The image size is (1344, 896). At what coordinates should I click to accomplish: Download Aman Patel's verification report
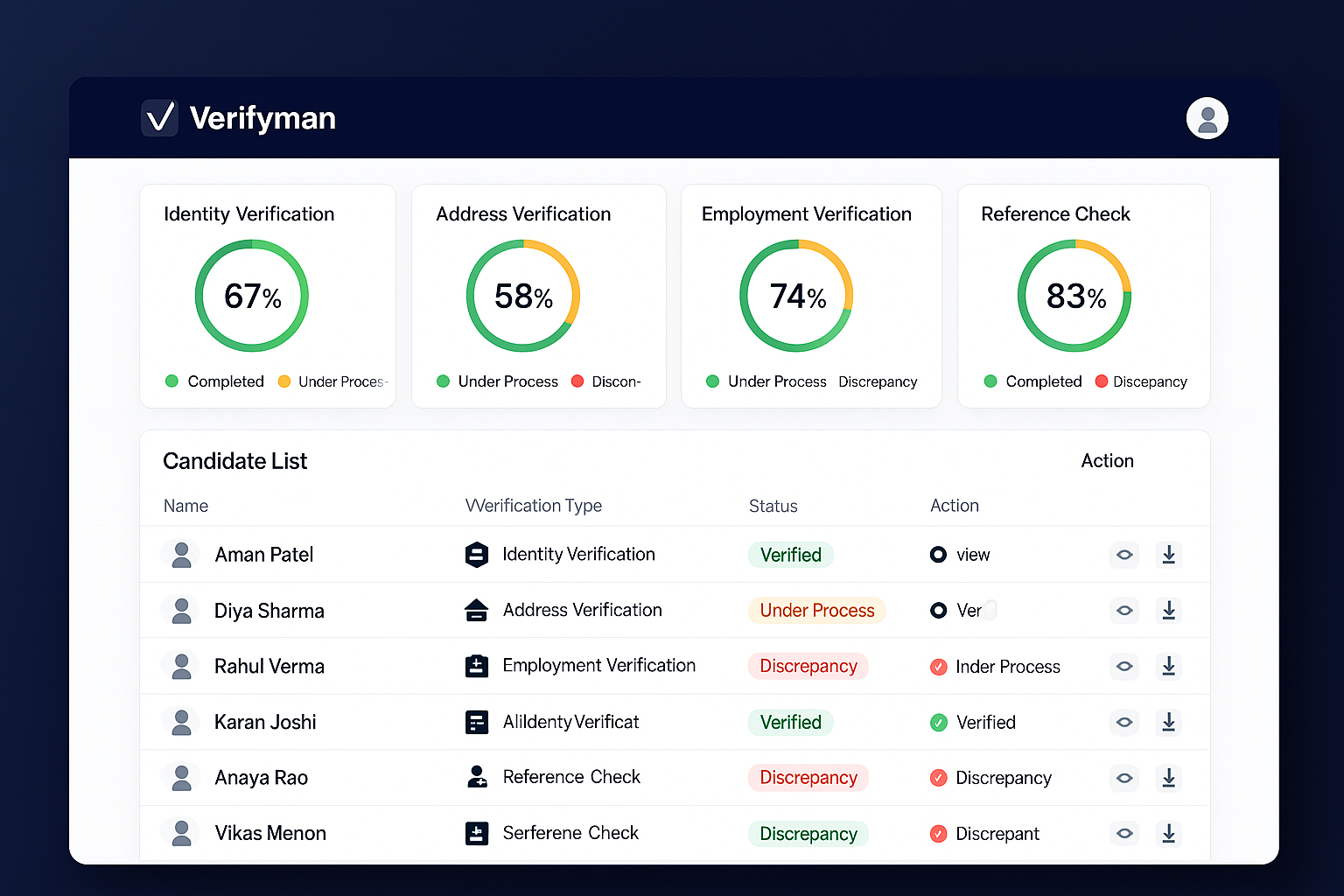[1168, 555]
